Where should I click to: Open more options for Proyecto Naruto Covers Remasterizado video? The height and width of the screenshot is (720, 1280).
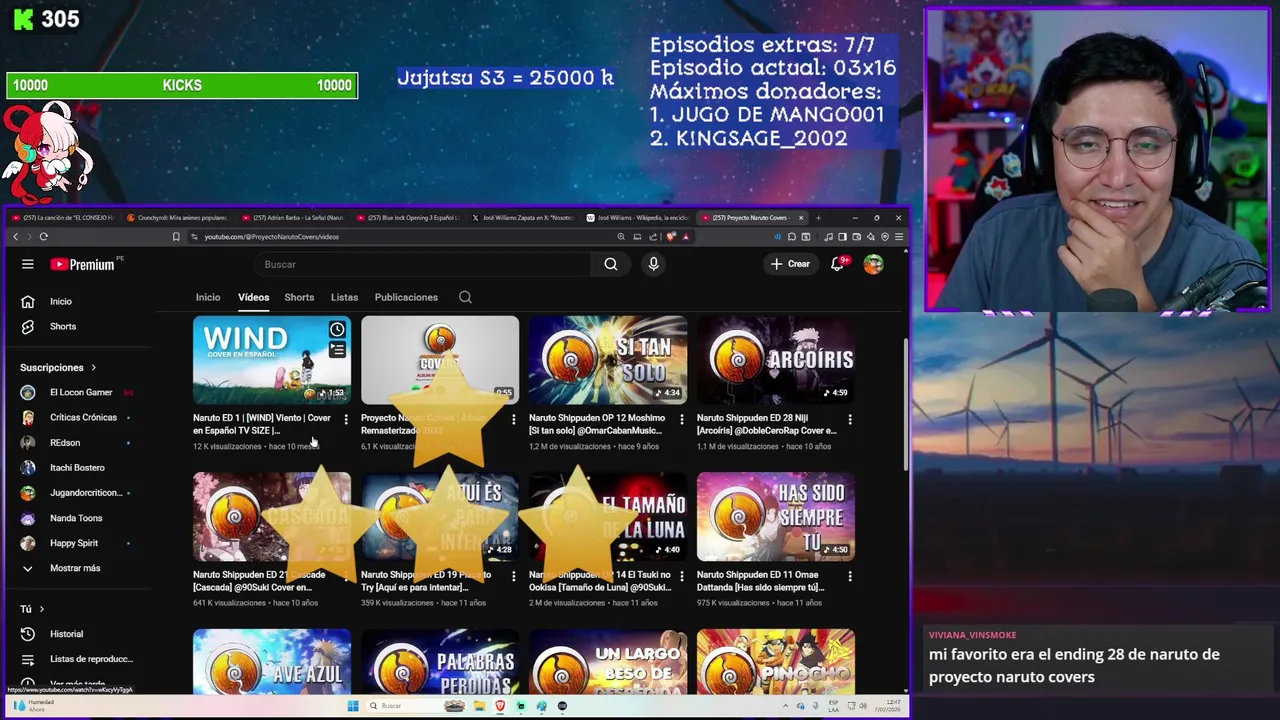514,420
